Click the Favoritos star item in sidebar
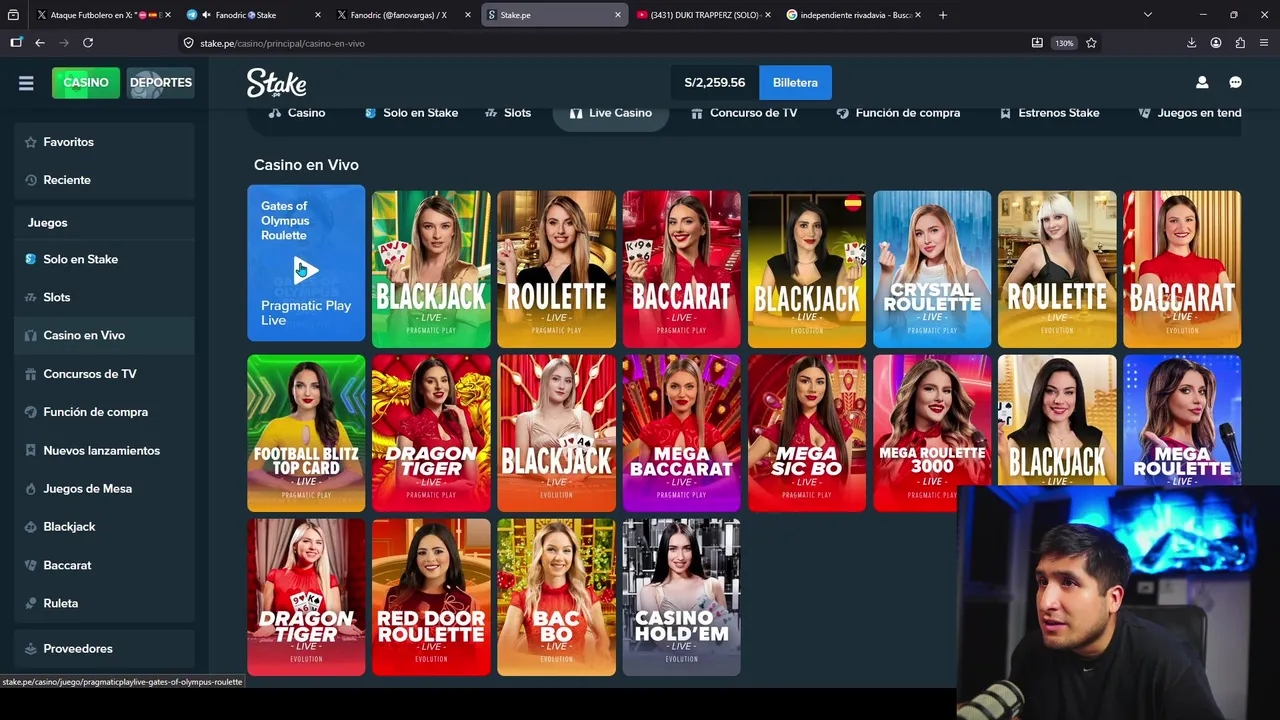1280x720 pixels. [104, 142]
